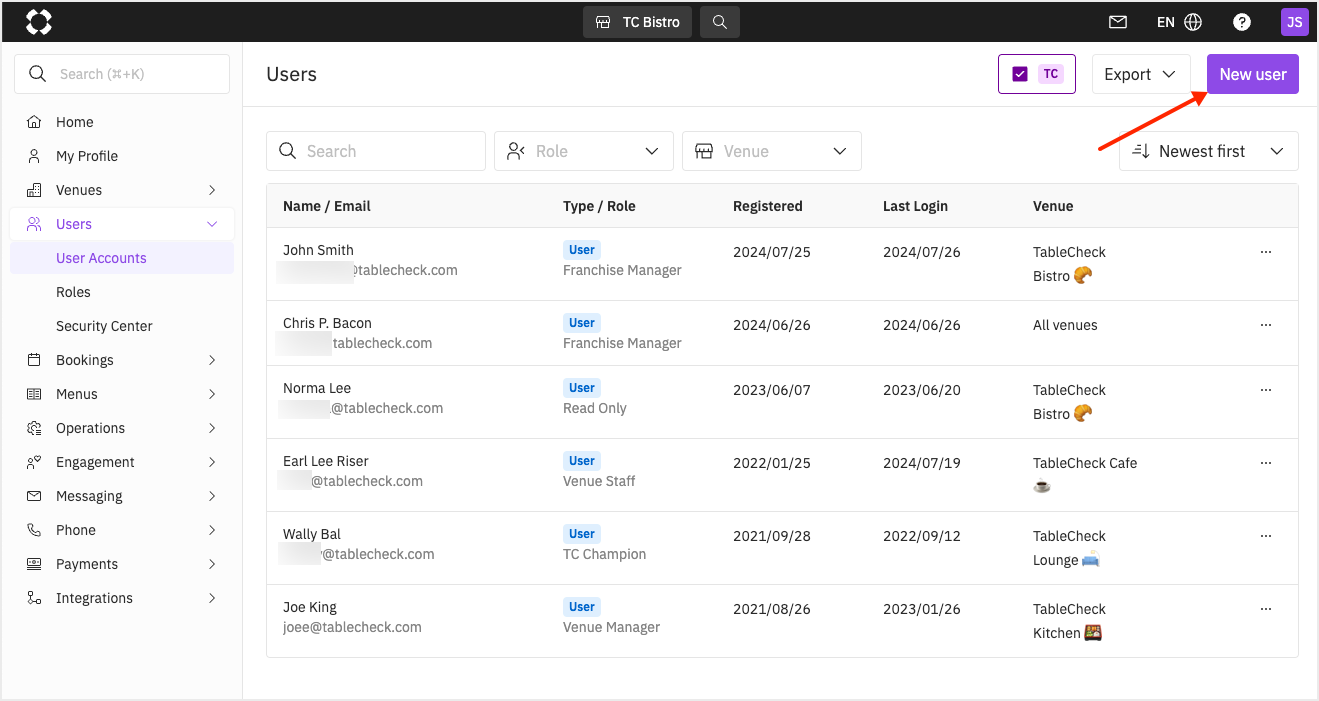Click the Operations gear icon
This screenshot has height=701, width=1319.
point(35,428)
